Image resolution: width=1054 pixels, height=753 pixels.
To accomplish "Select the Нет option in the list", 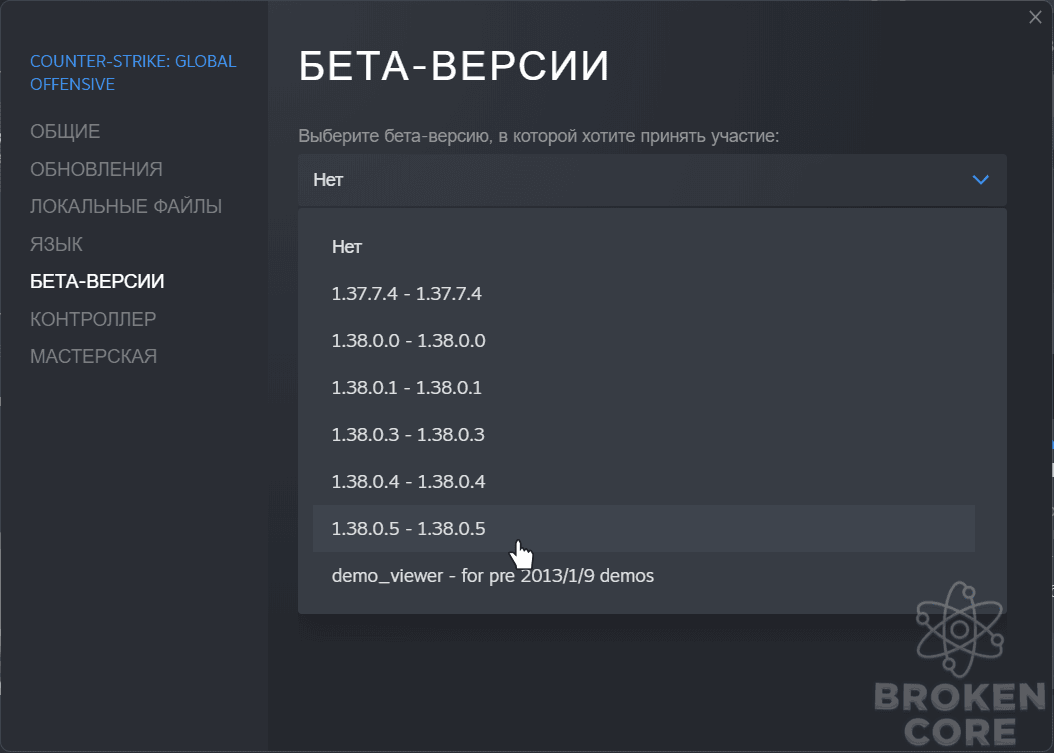I will [x=644, y=247].
